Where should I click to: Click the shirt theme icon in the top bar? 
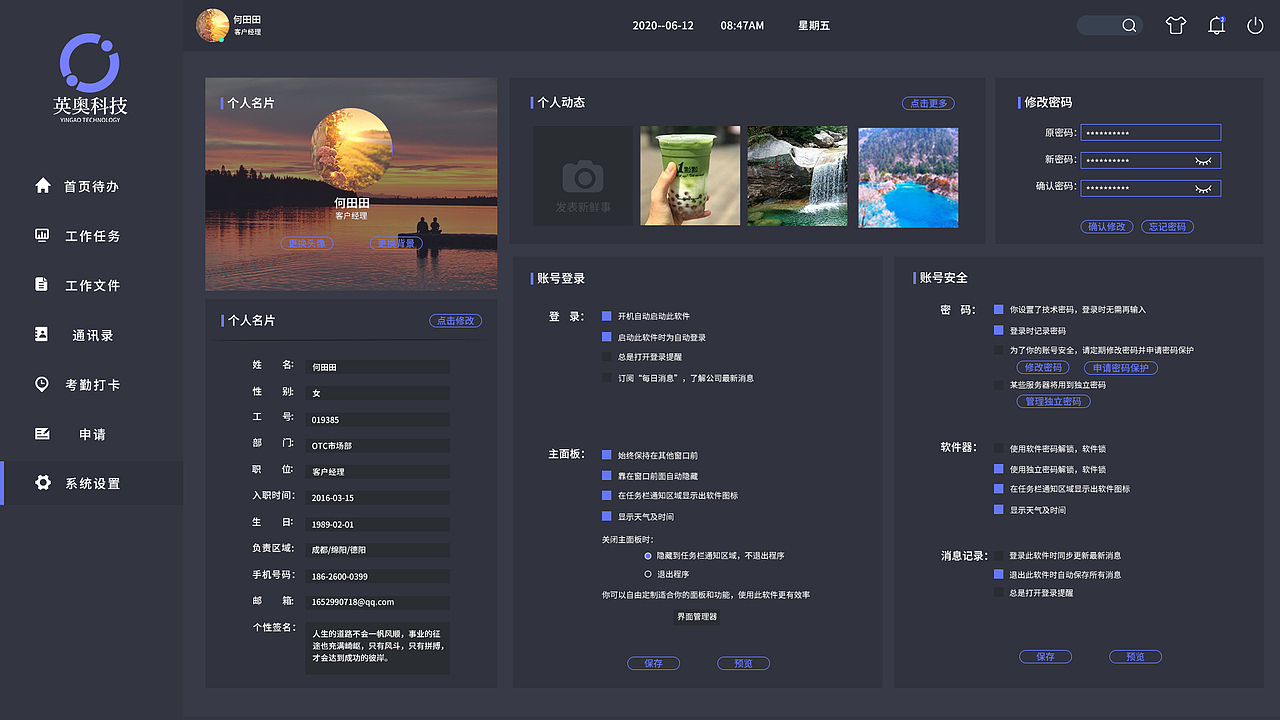point(1176,25)
